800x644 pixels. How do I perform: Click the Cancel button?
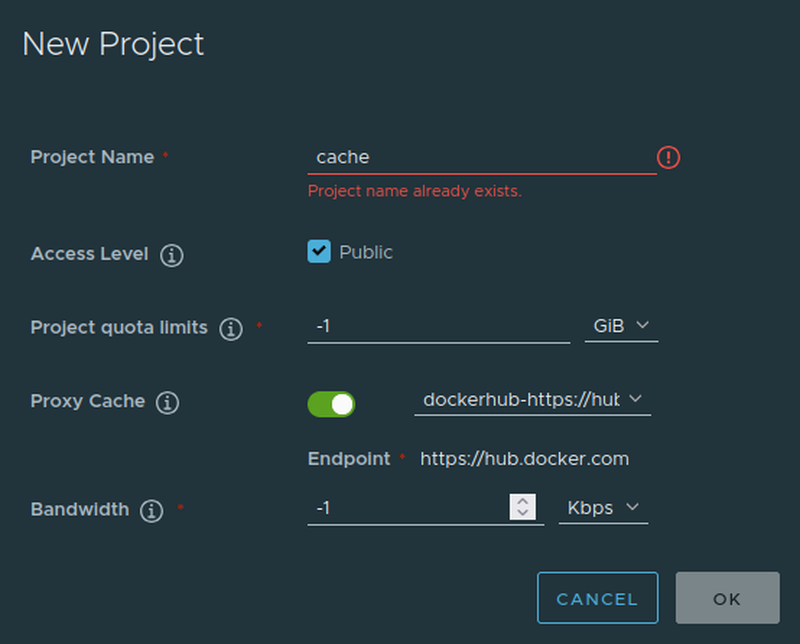(597, 599)
